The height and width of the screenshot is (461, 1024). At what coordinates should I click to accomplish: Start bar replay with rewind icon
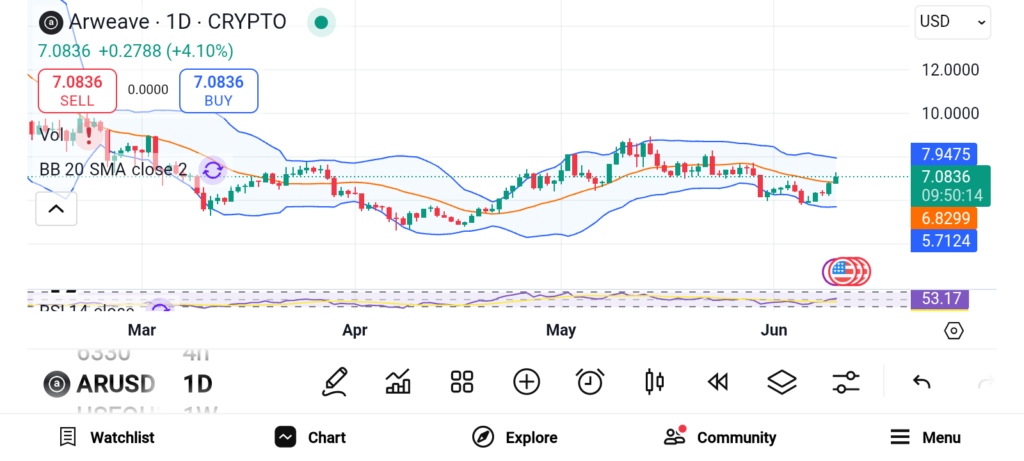pos(718,382)
